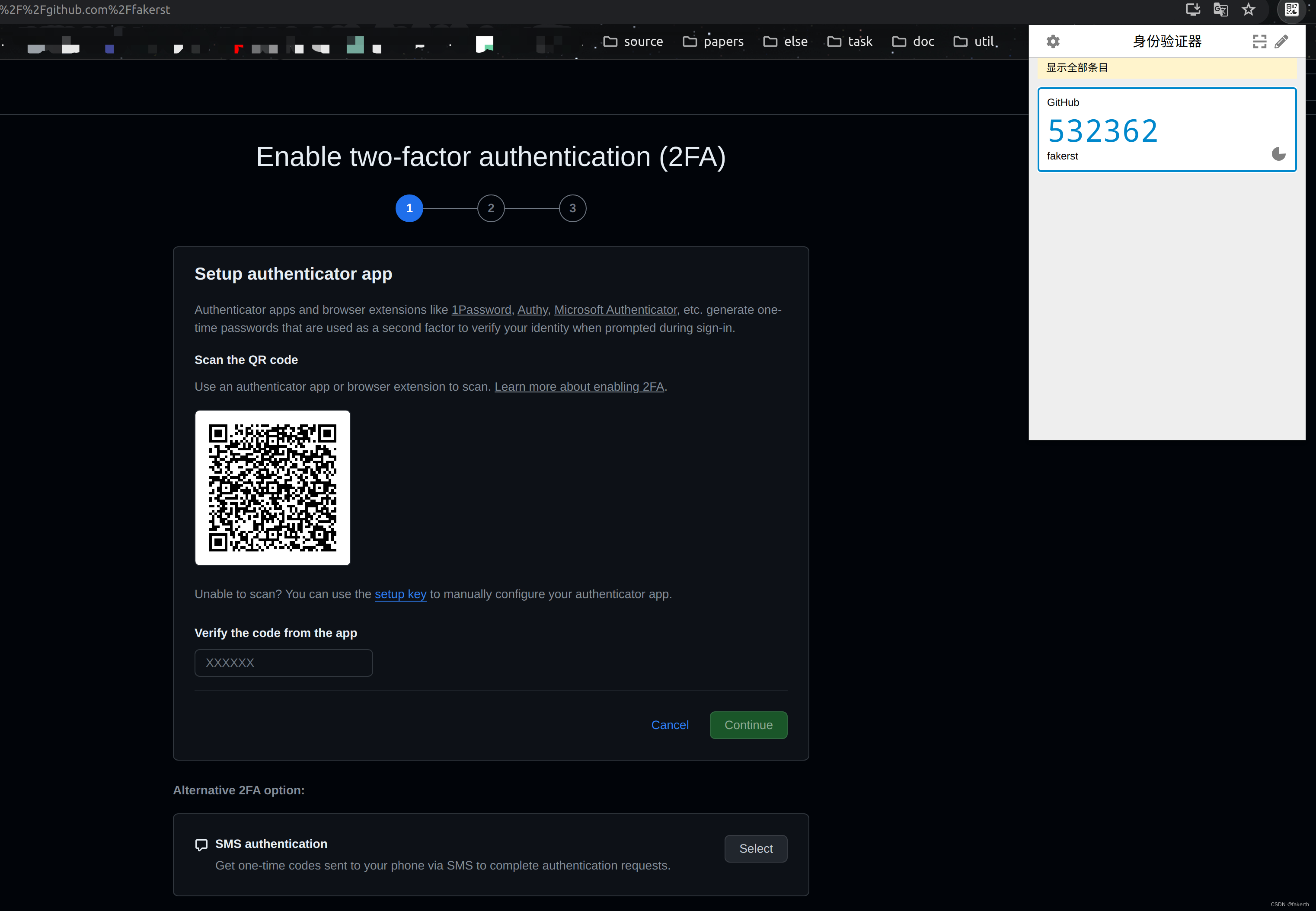The image size is (1316, 911).
Task: Click the setup key link
Action: click(400, 594)
